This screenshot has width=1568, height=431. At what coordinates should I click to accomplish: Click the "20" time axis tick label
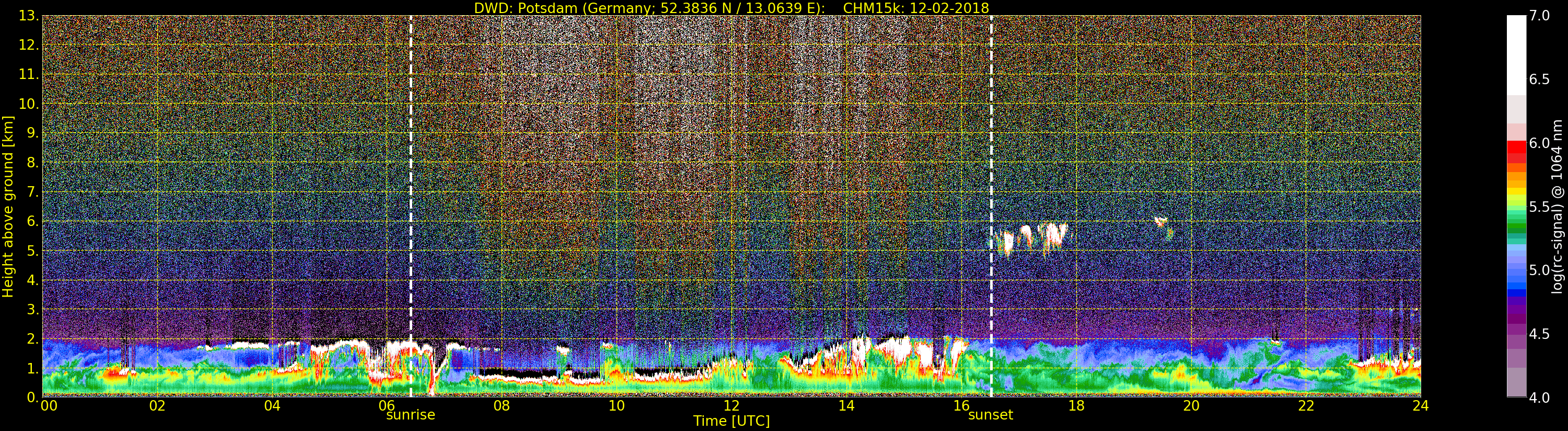tap(1191, 406)
